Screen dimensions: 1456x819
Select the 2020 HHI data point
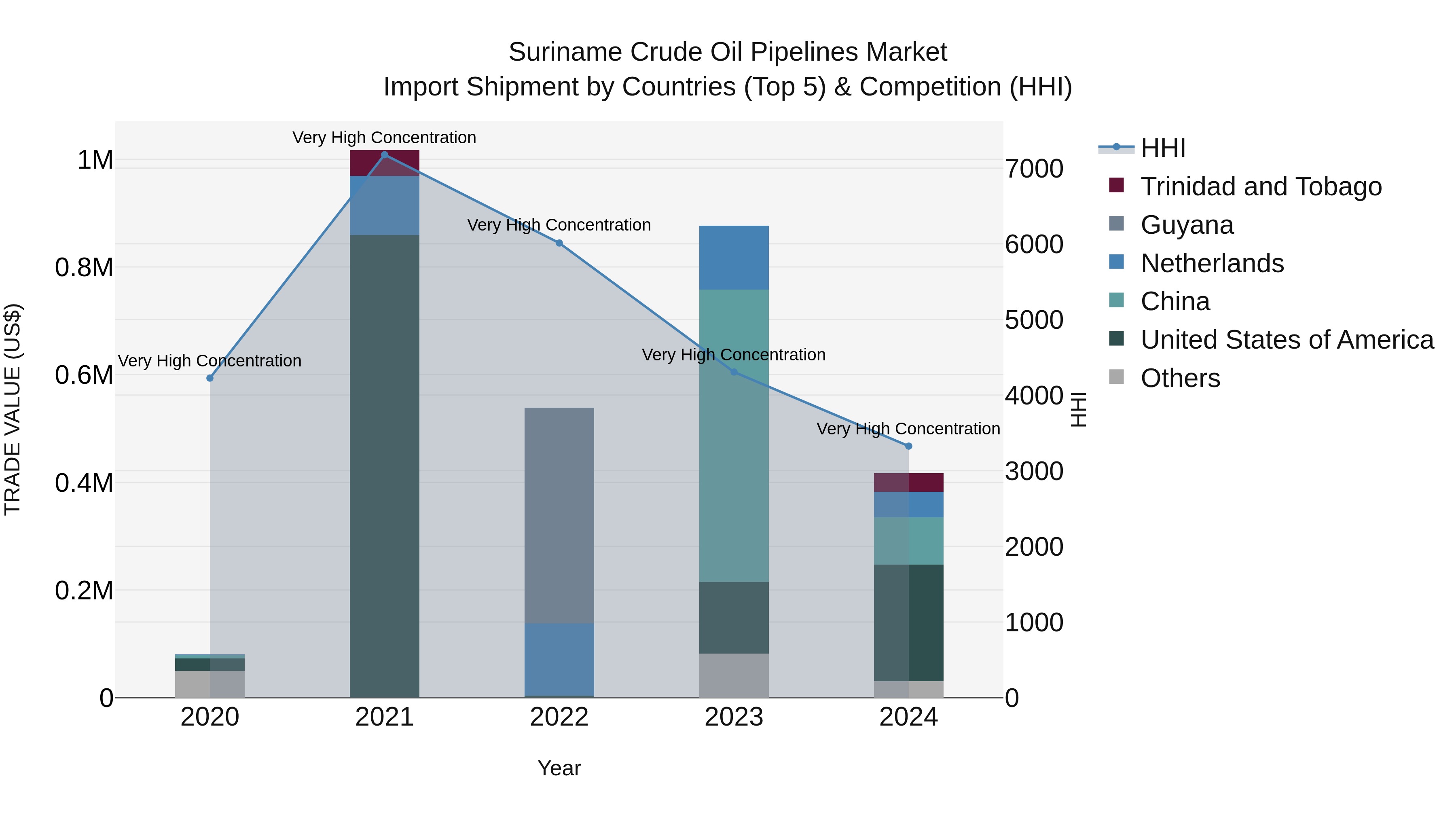(x=210, y=378)
